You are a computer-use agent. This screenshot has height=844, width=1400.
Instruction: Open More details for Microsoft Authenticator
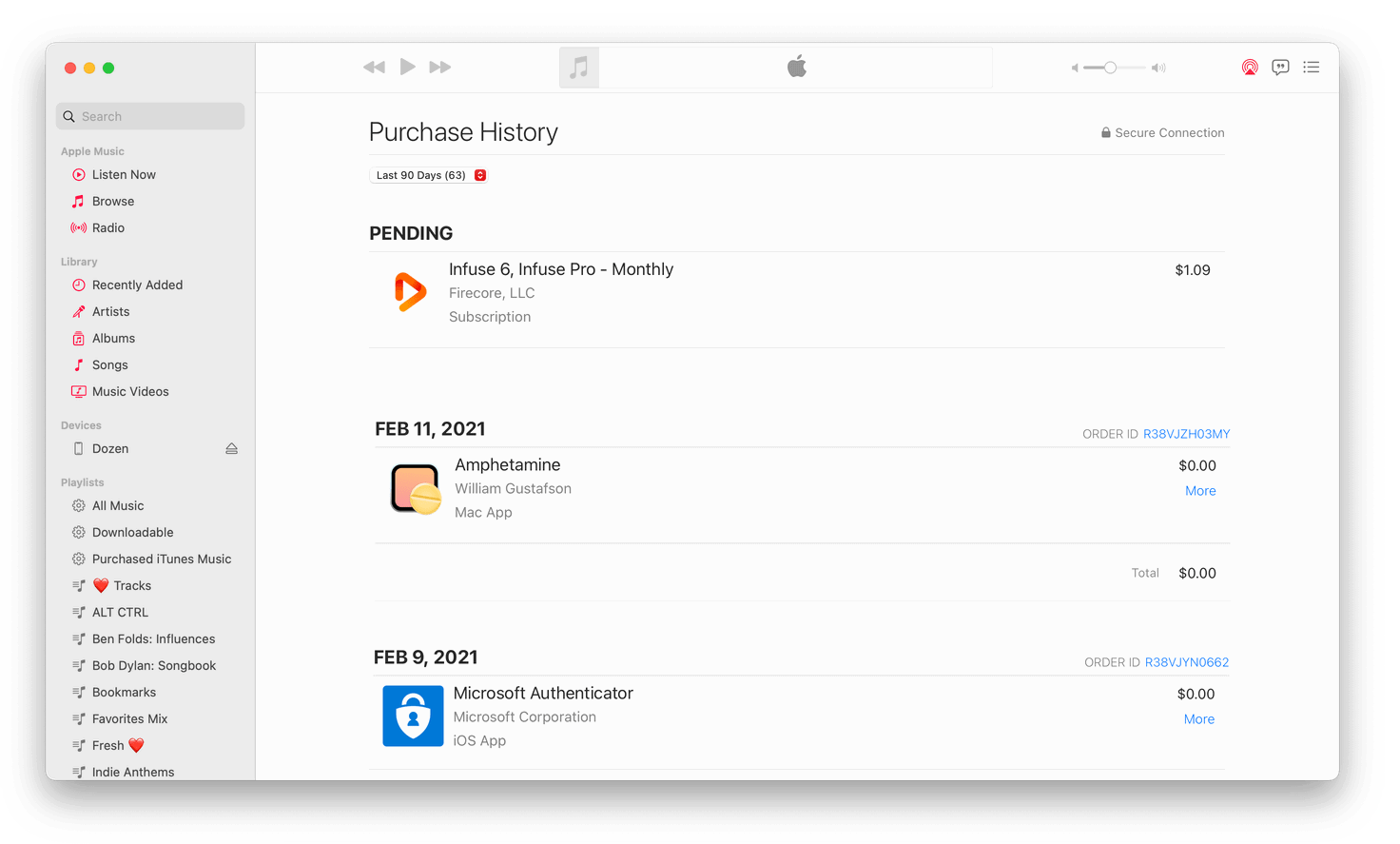[1198, 719]
